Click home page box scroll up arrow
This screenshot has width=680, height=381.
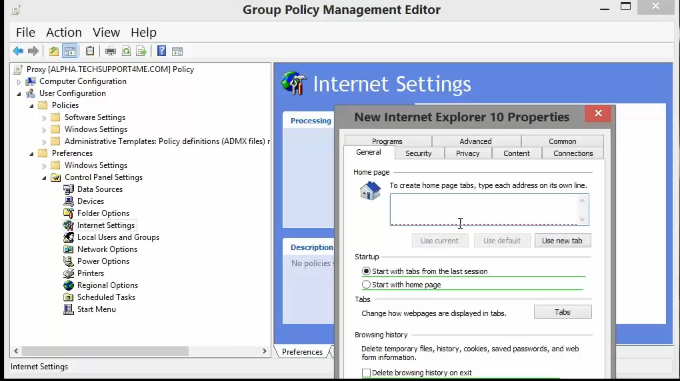click(x=582, y=200)
